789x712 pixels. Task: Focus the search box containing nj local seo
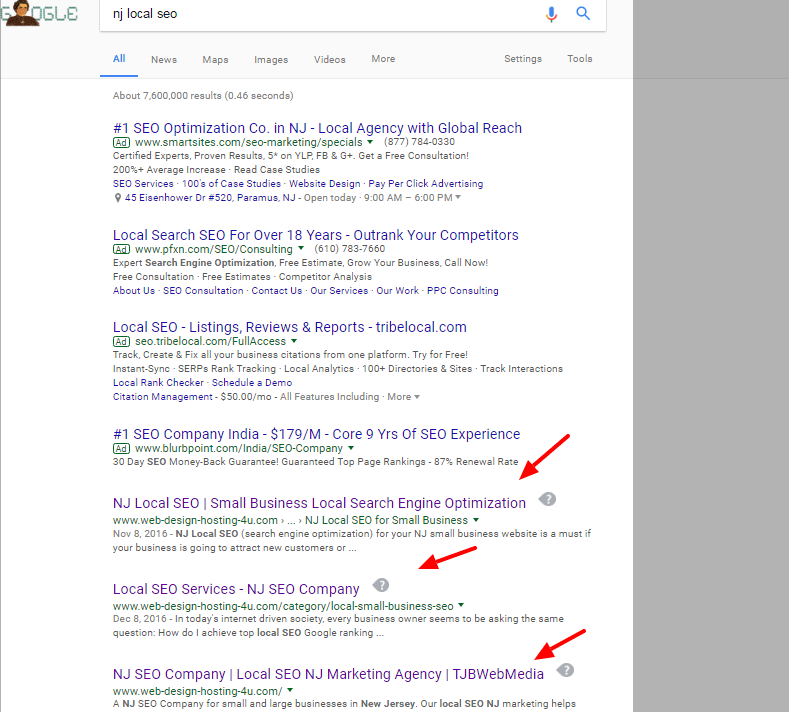pyautogui.click(x=322, y=14)
